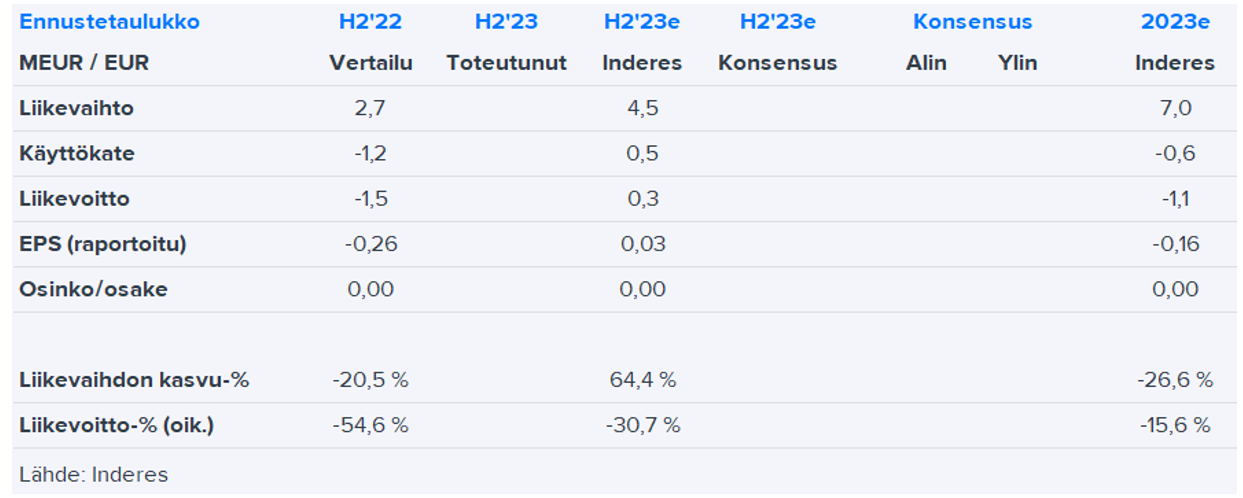Select the Ylin column subheader
This screenshot has height=498, width=1243.
point(1017,63)
